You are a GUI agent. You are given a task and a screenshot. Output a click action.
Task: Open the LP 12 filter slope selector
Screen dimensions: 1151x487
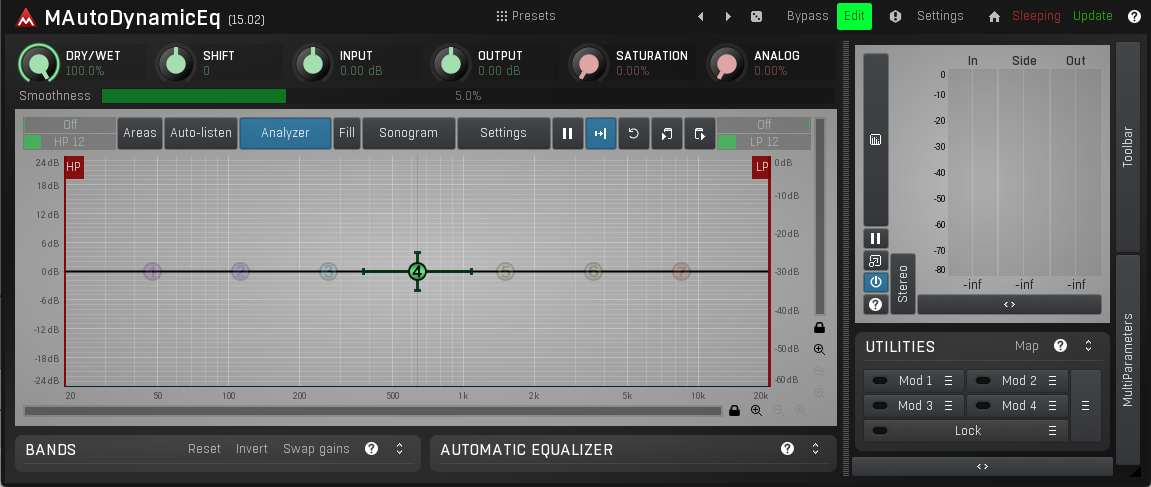click(764, 142)
